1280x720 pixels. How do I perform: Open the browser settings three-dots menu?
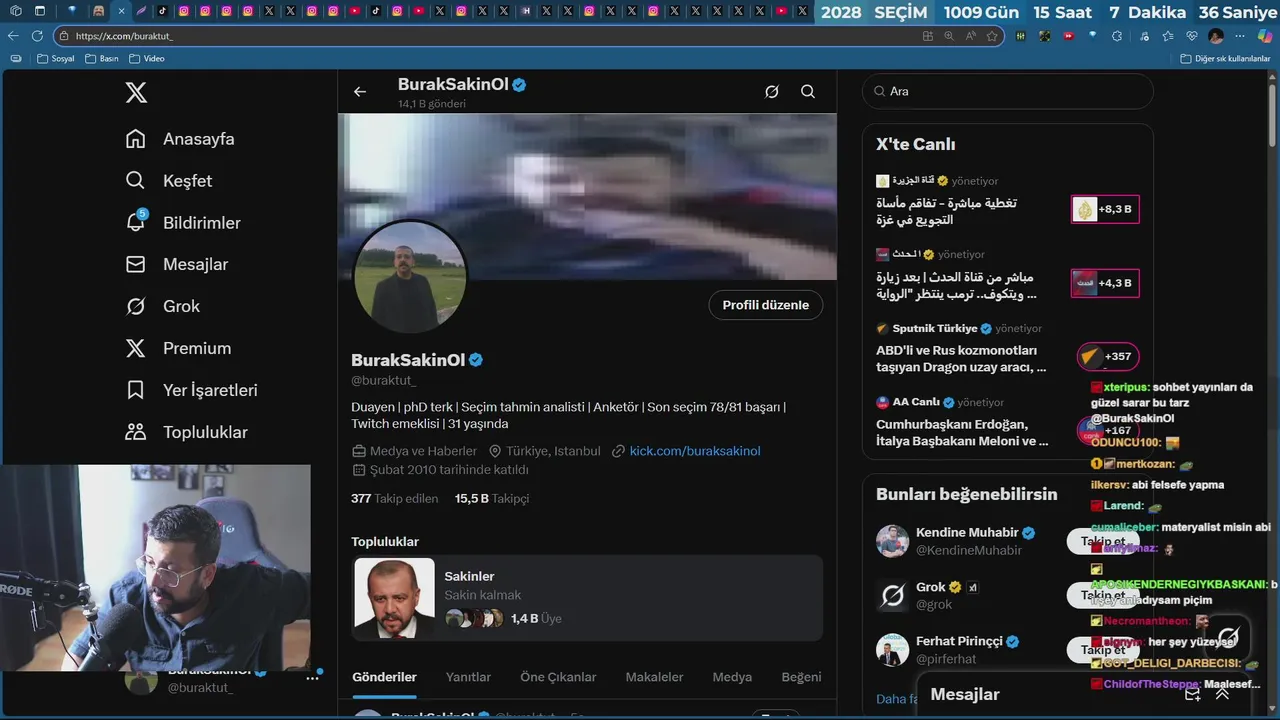pos(1240,36)
